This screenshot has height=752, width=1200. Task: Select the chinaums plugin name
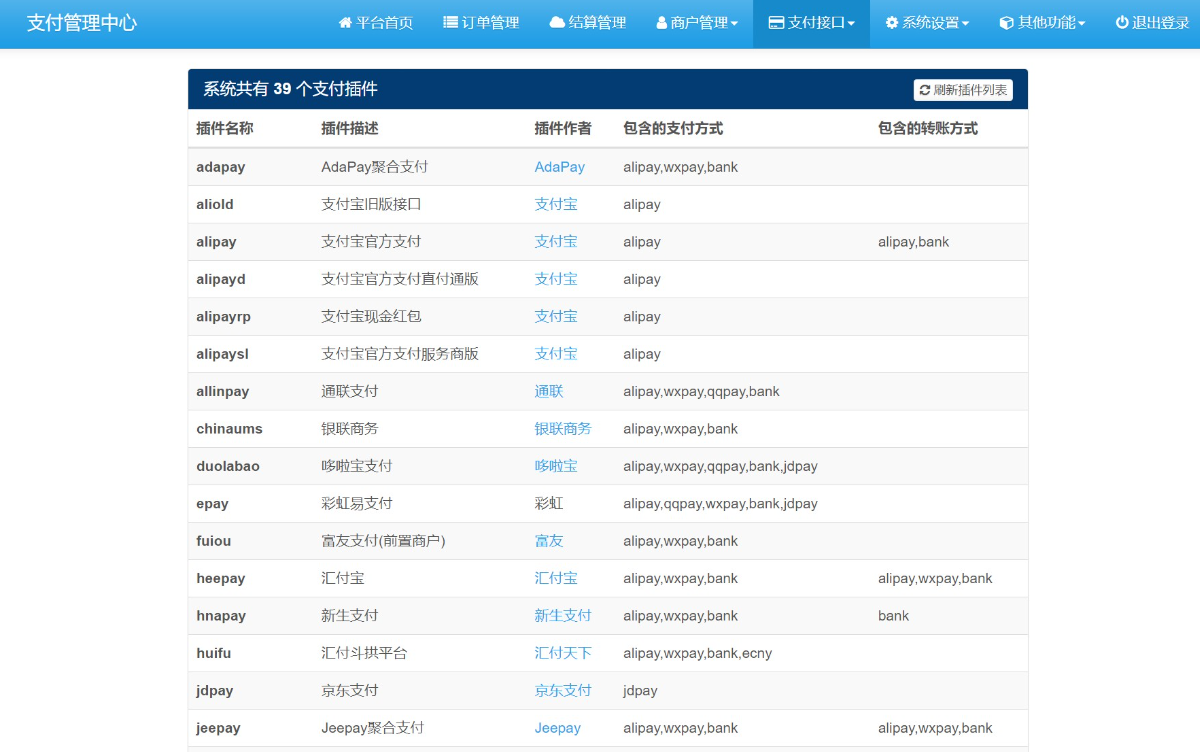[x=229, y=428]
